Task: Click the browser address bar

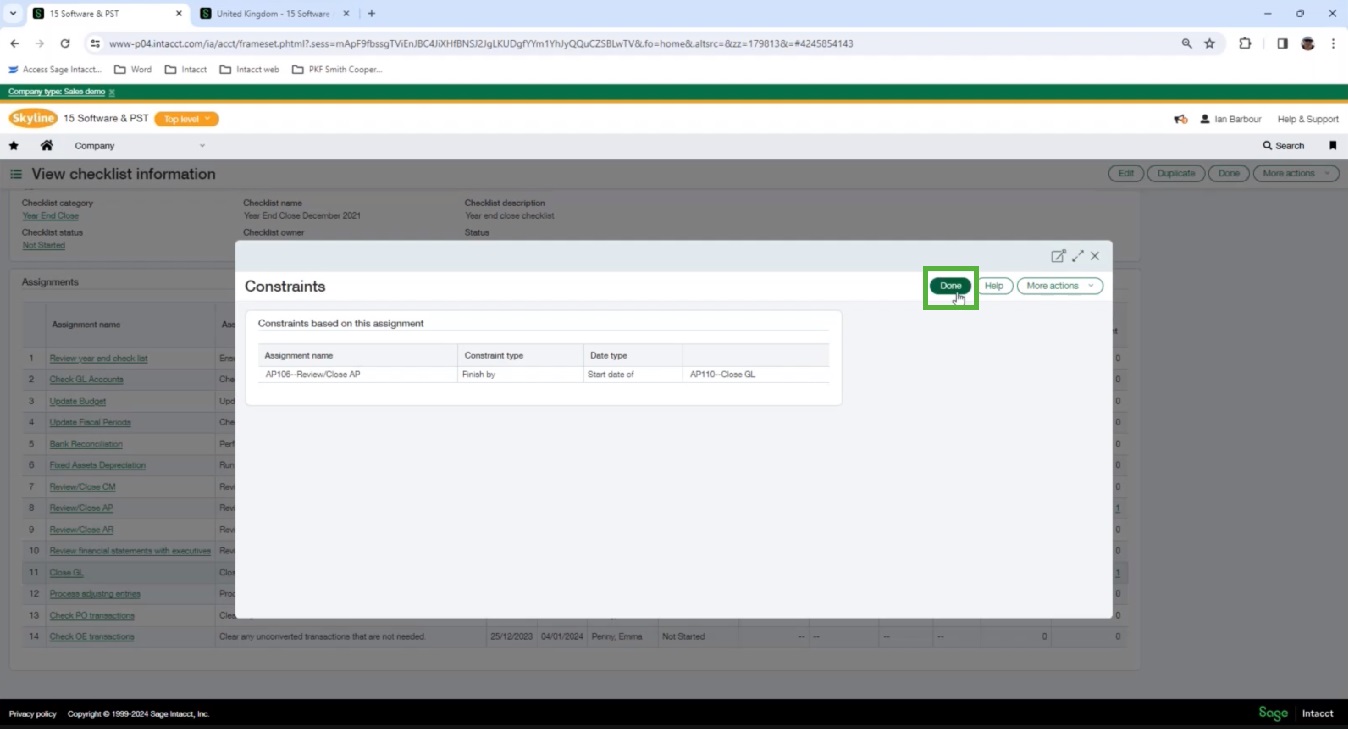Action: [x=600, y=43]
